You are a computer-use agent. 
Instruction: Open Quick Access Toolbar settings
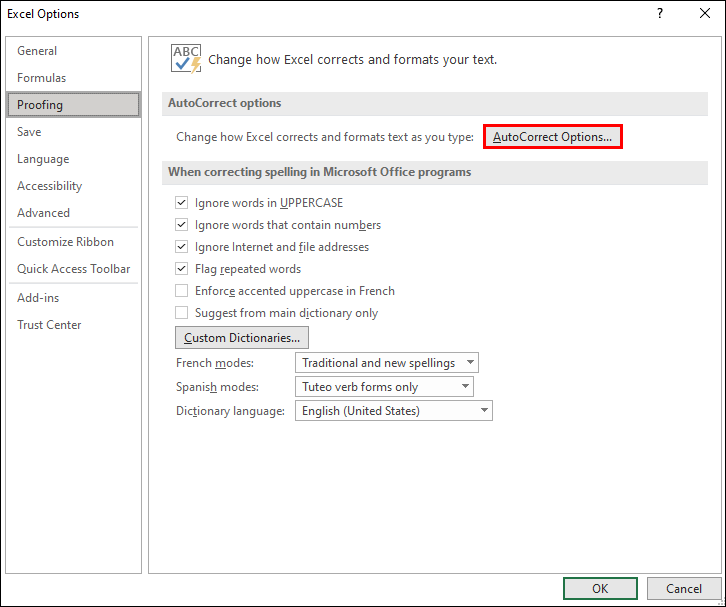[x=74, y=269]
